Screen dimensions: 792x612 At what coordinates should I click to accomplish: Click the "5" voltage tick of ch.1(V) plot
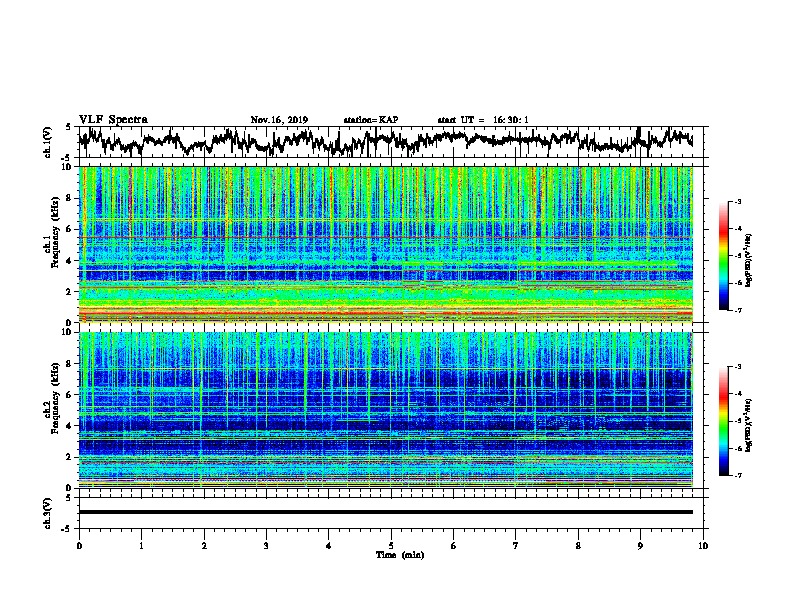(x=69, y=127)
